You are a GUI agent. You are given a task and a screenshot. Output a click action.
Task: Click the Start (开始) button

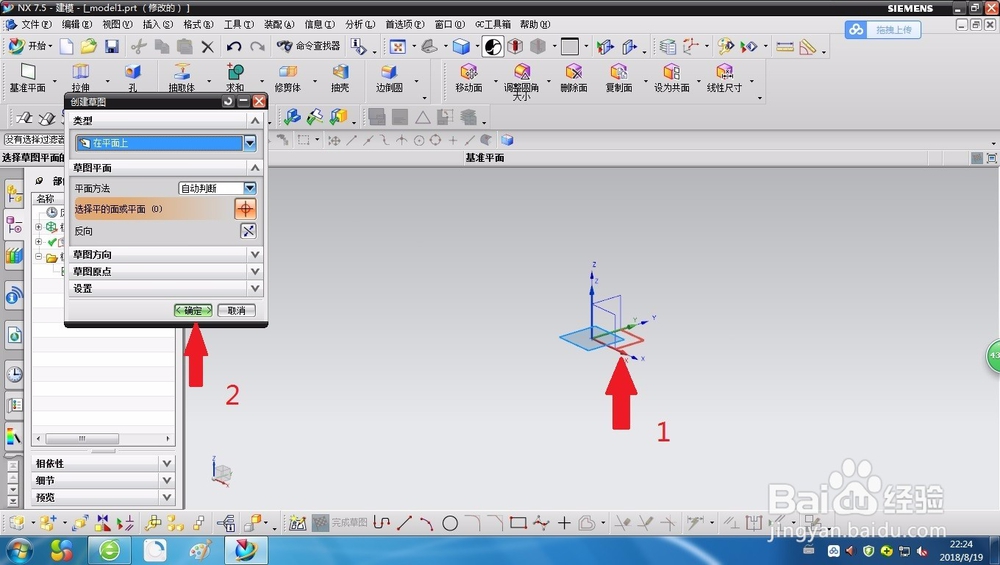coord(29,46)
